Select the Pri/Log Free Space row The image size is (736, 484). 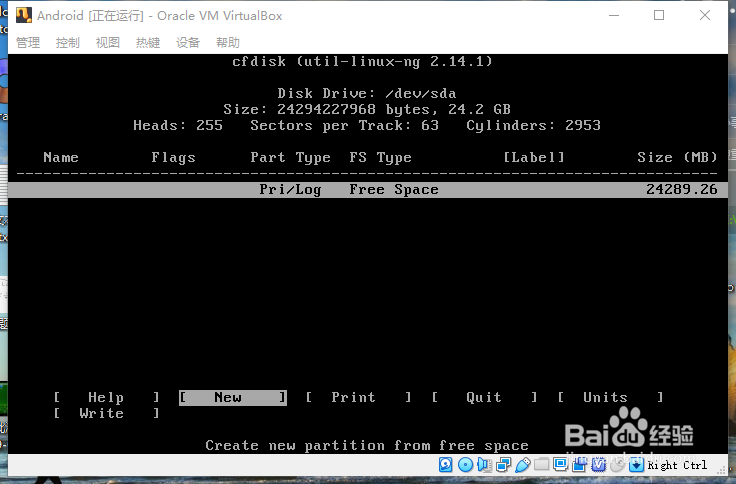pyautogui.click(x=368, y=190)
